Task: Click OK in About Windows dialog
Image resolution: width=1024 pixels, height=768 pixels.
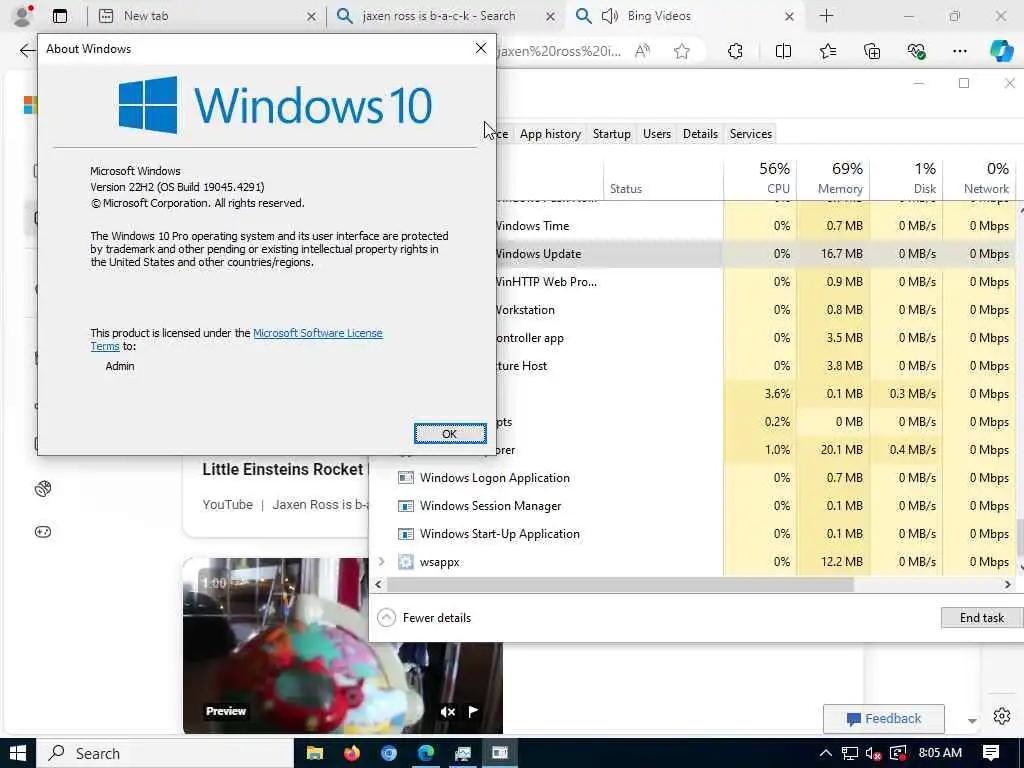Action: tap(450, 434)
